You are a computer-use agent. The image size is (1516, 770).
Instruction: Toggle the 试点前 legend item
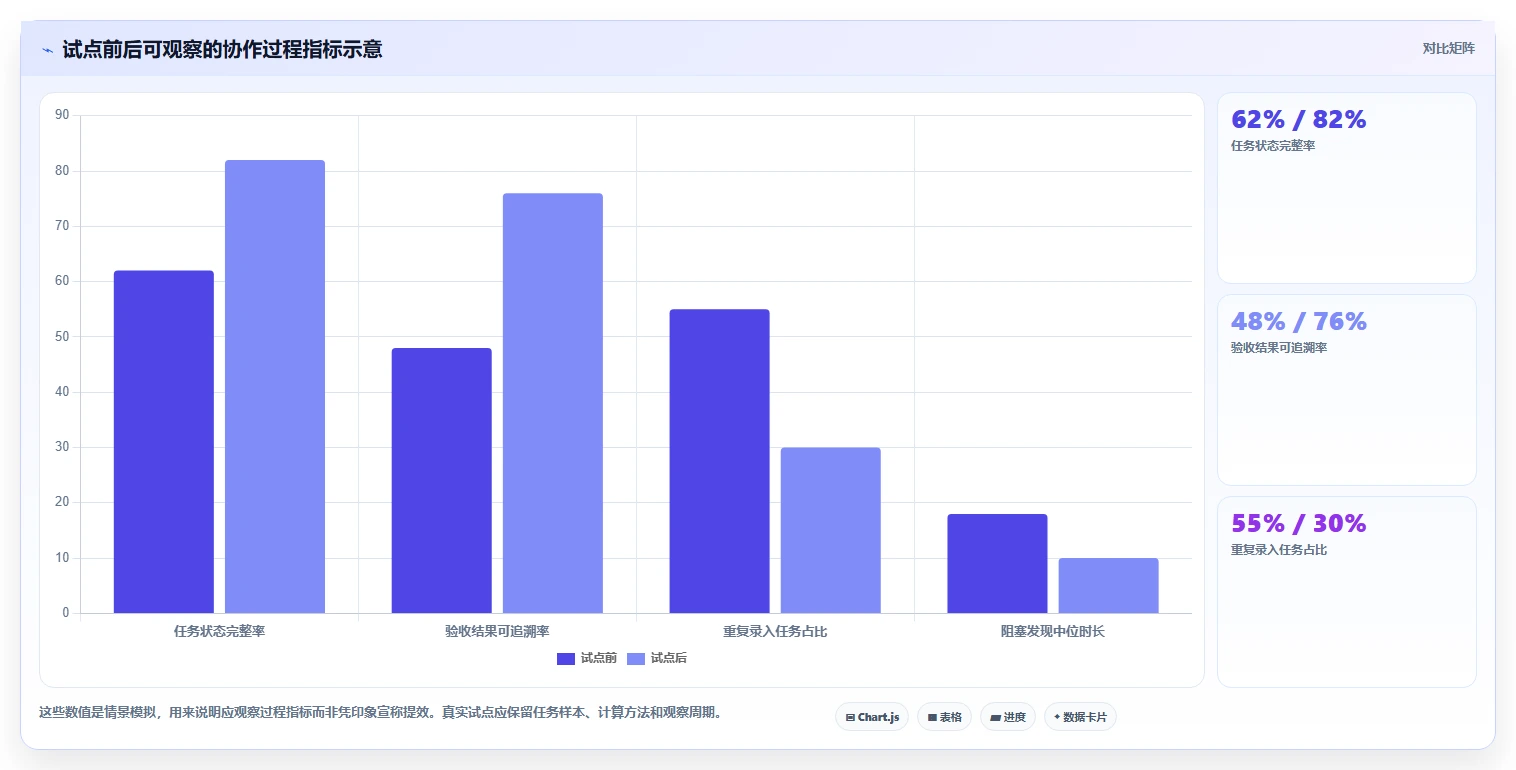[587, 658]
